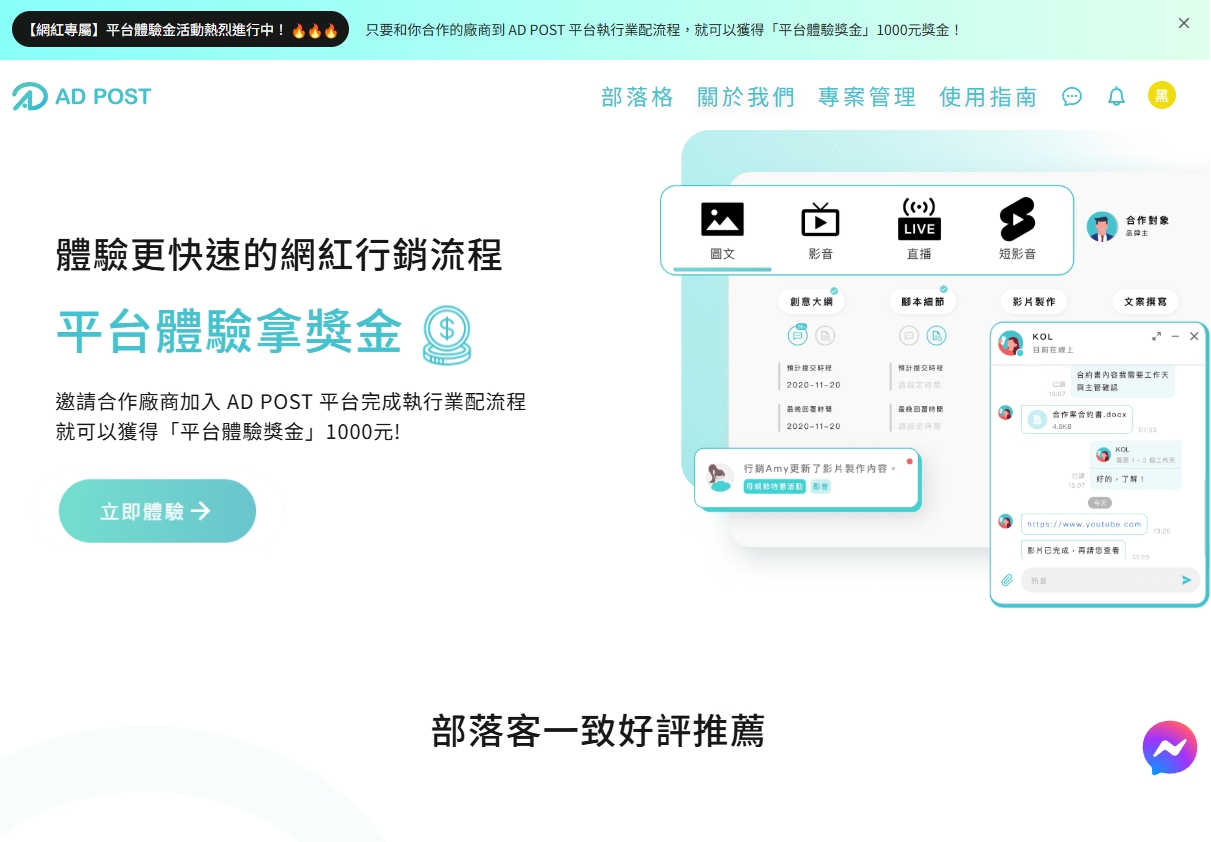Click the 目前在線上 status text
This screenshot has height=842, width=1211.
pyautogui.click(x=1053, y=350)
